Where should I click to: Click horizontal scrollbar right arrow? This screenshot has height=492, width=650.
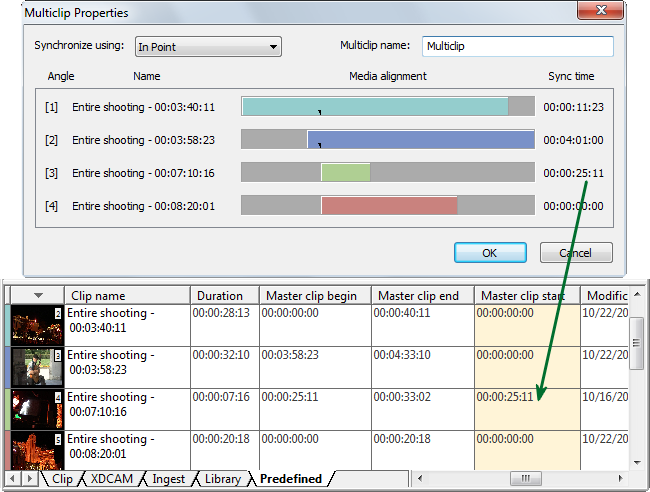(x=620, y=479)
